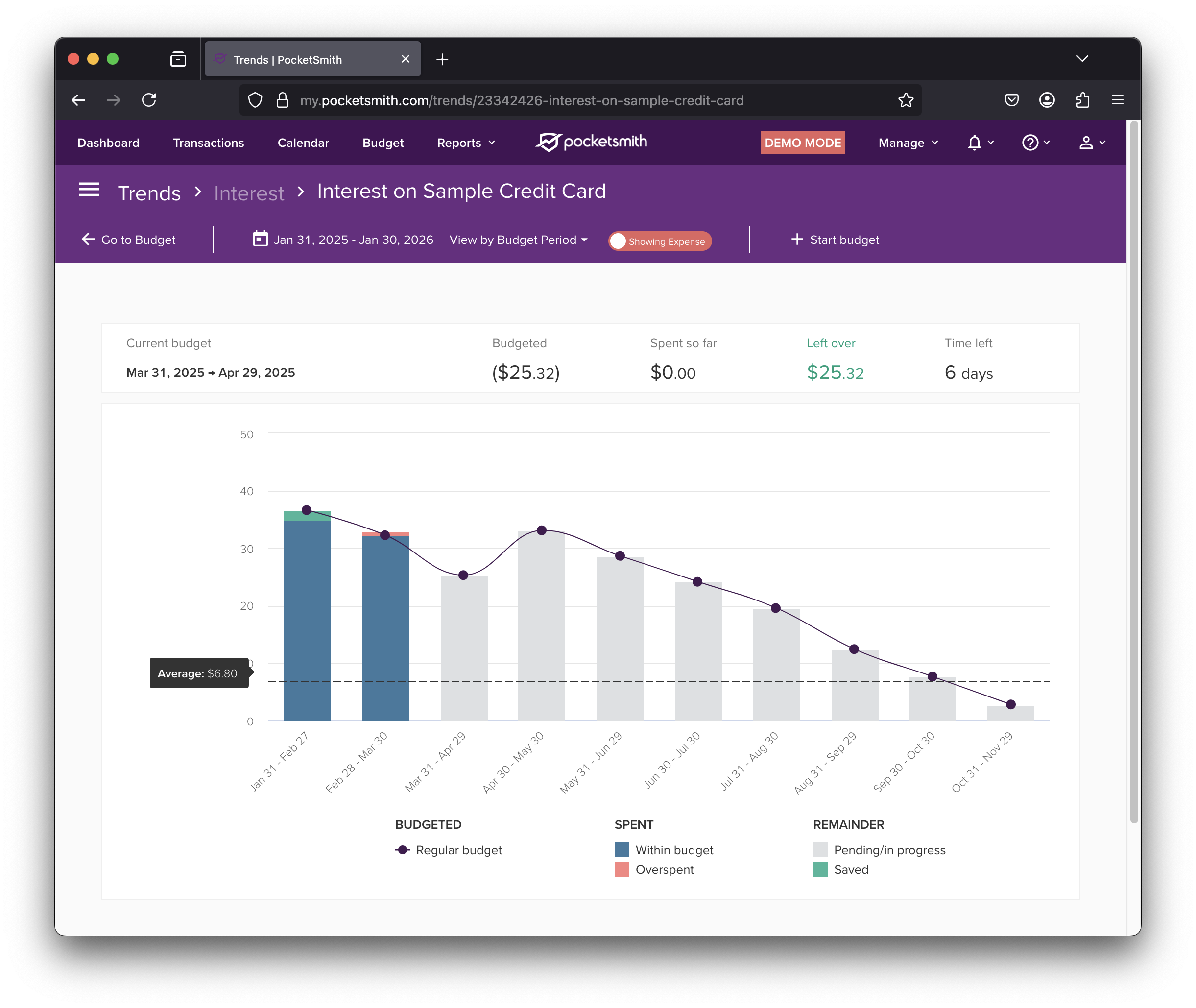This screenshot has height=1008, width=1196.
Task: Expand the View by Budget Period dropdown
Action: (518, 240)
